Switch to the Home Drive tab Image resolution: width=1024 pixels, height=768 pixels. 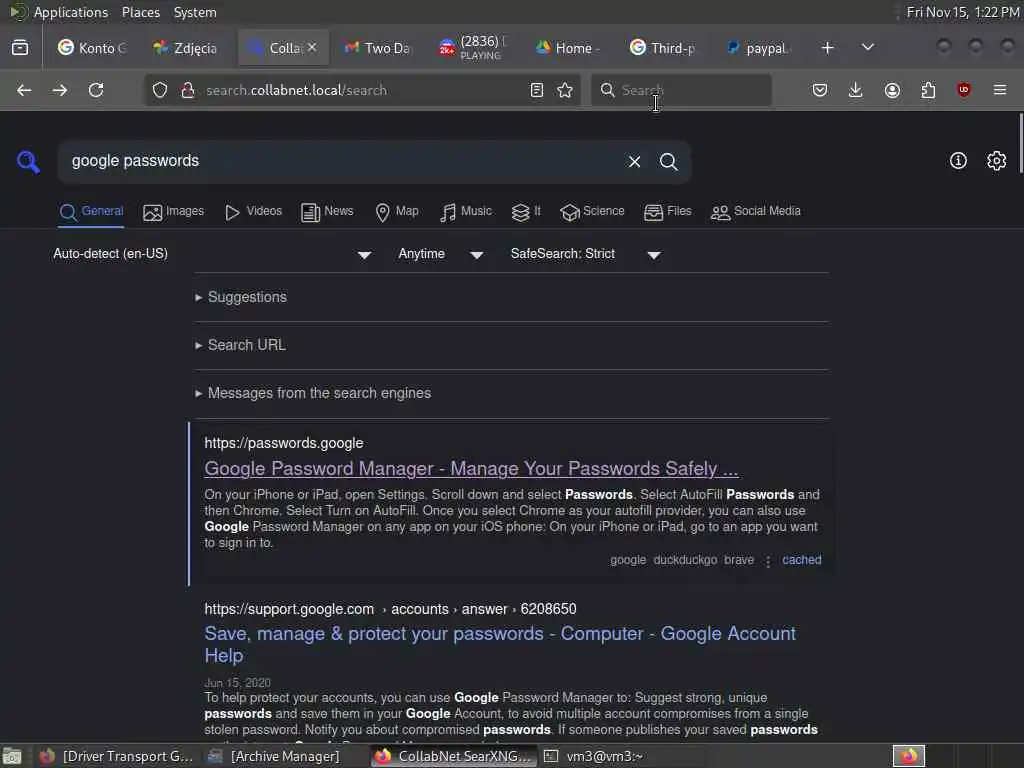568,48
